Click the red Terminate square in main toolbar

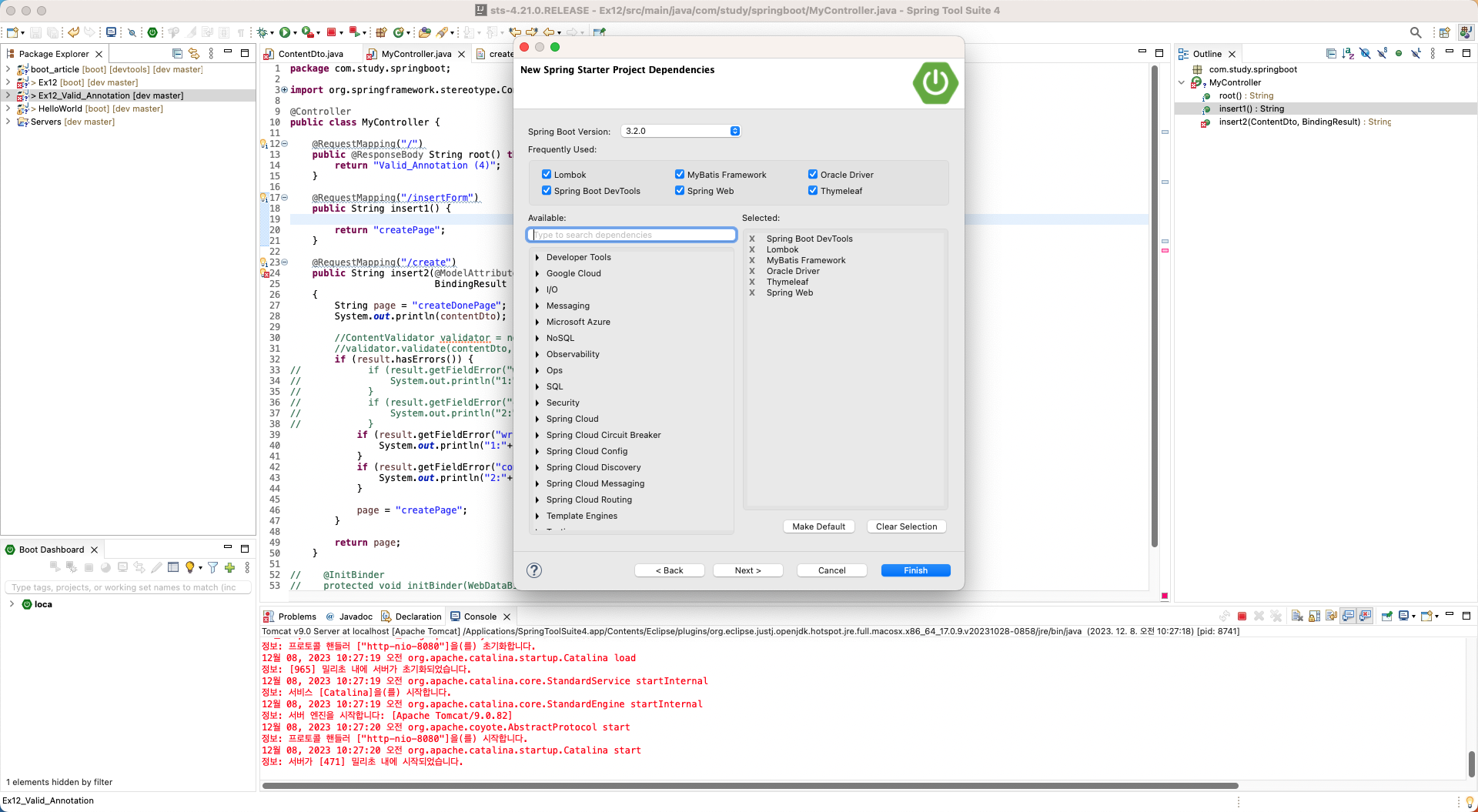tap(331, 32)
